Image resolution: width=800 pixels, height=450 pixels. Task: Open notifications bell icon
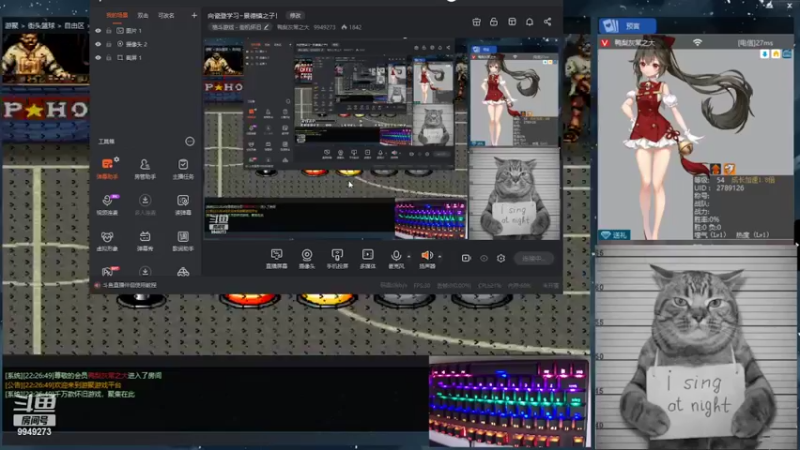tap(530, 22)
